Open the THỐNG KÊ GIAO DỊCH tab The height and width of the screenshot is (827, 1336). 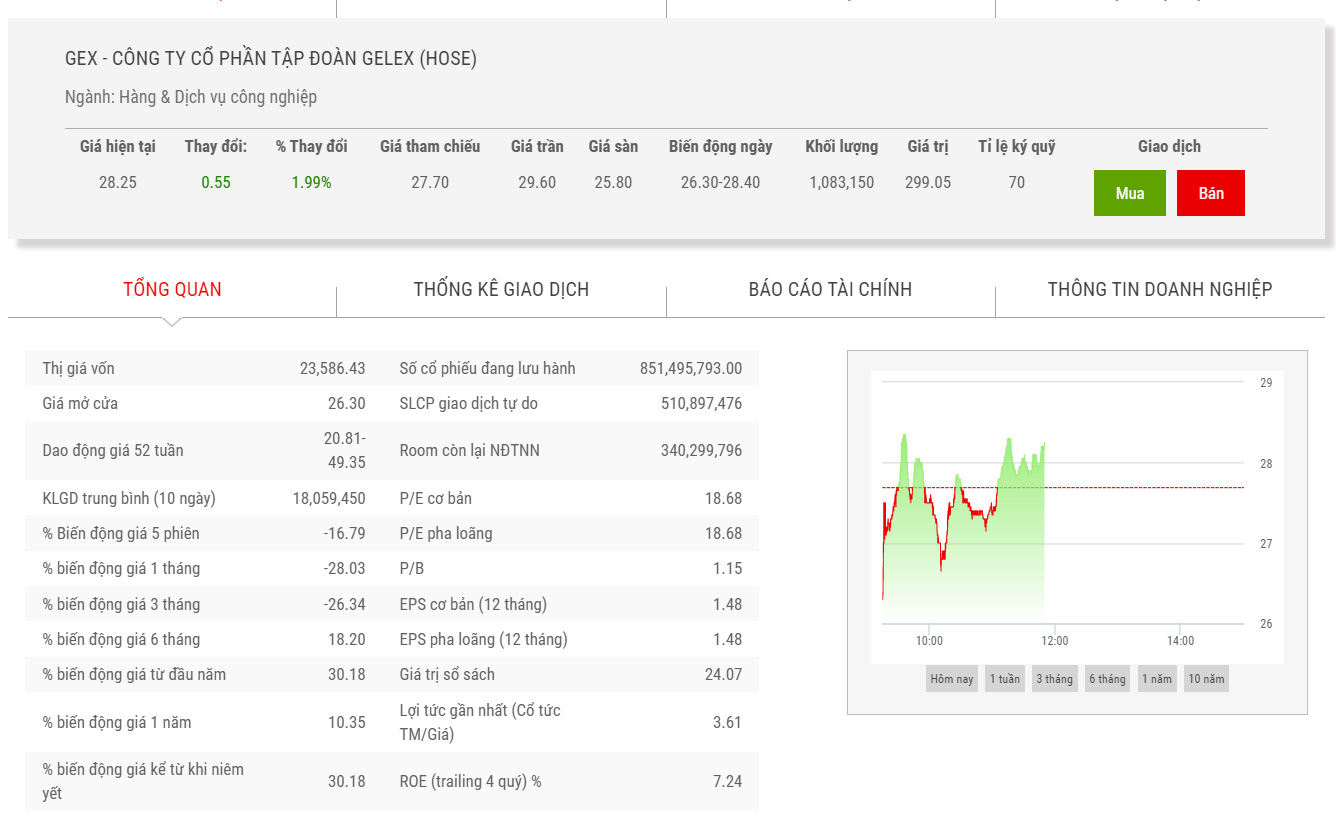tap(501, 289)
